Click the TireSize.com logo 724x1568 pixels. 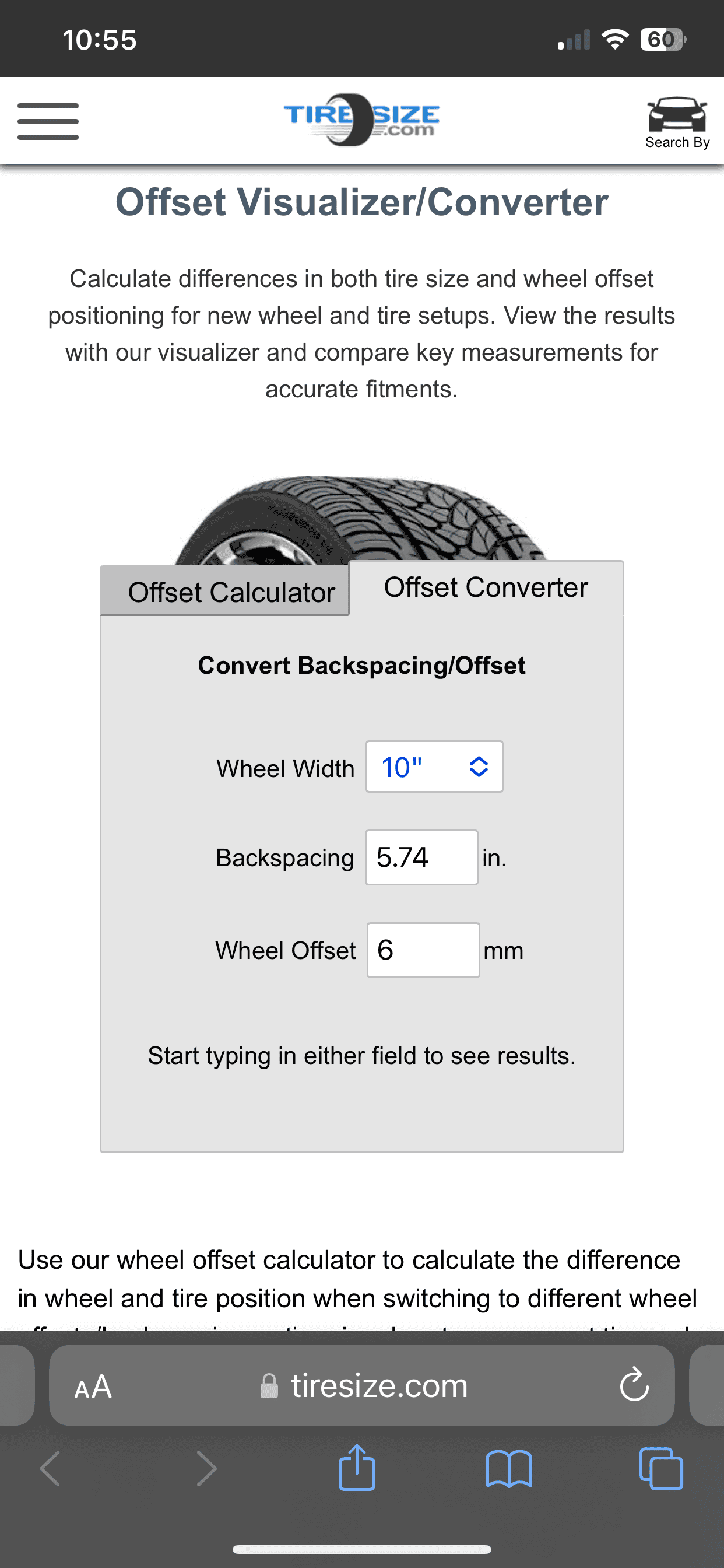tap(361, 121)
